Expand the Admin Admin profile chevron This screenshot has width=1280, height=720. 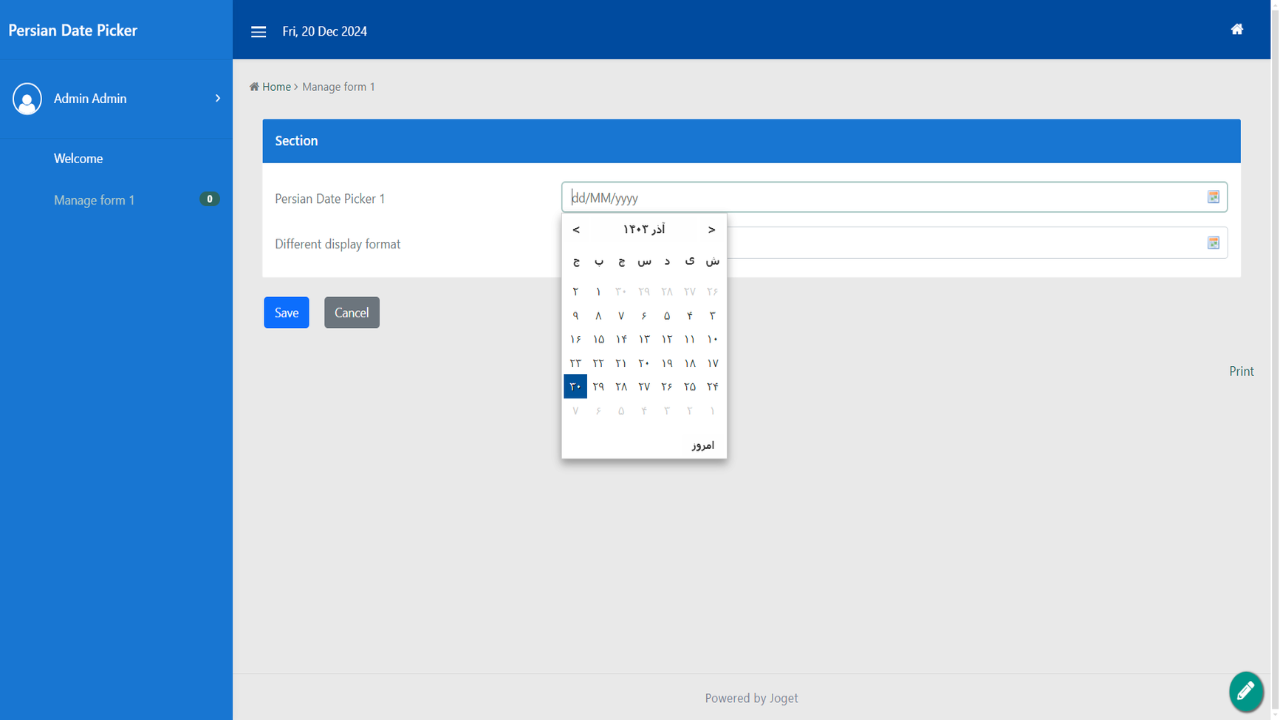pos(218,98)
